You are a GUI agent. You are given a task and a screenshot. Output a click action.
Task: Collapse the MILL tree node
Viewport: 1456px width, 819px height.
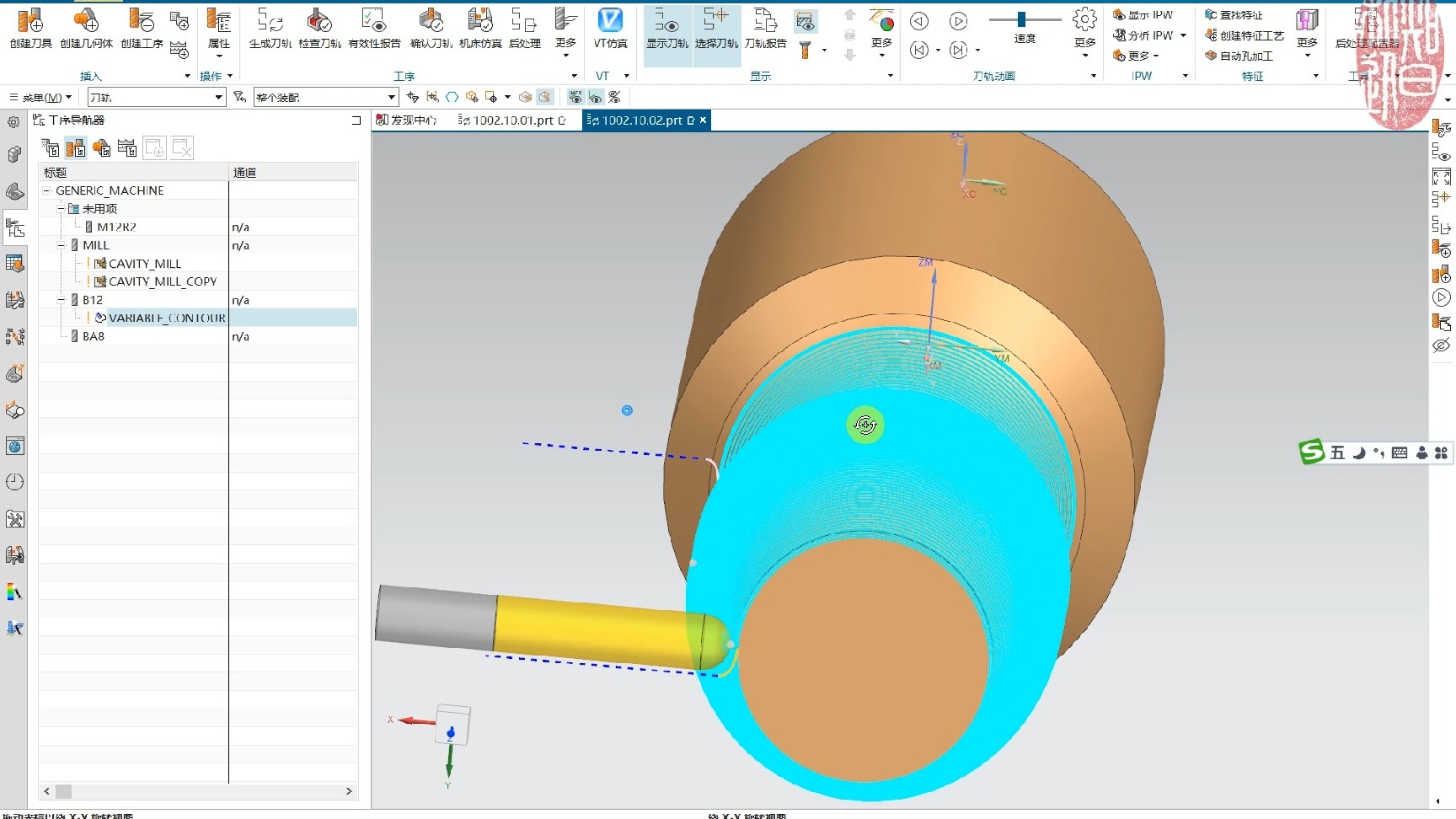61,245
